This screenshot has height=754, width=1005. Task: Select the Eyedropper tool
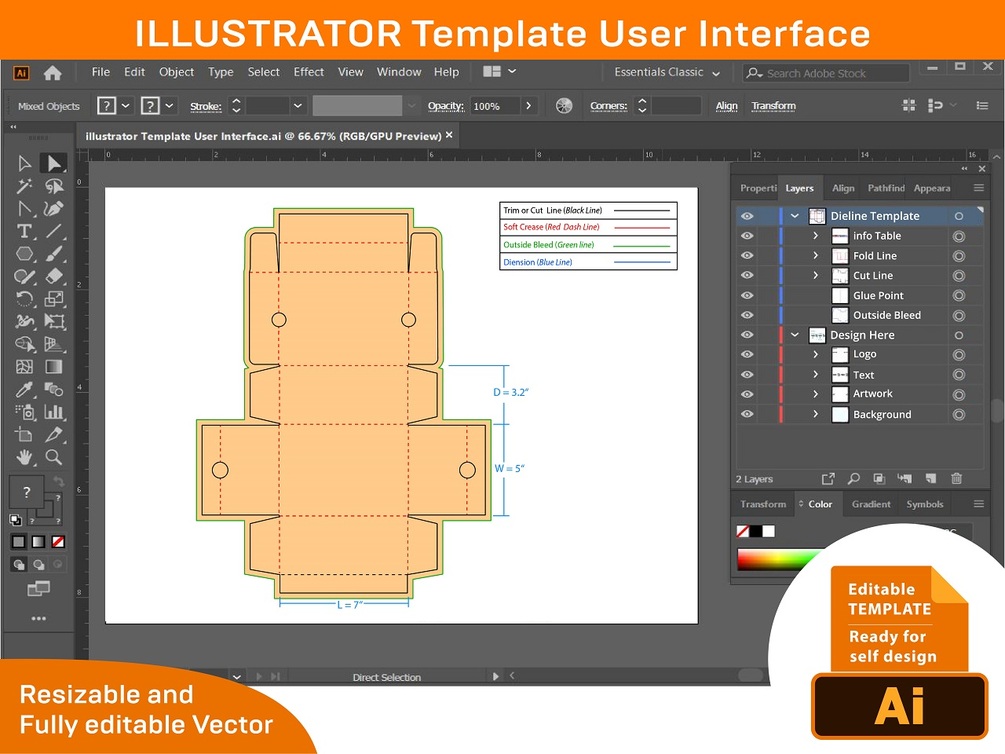(x=24, y=389)
